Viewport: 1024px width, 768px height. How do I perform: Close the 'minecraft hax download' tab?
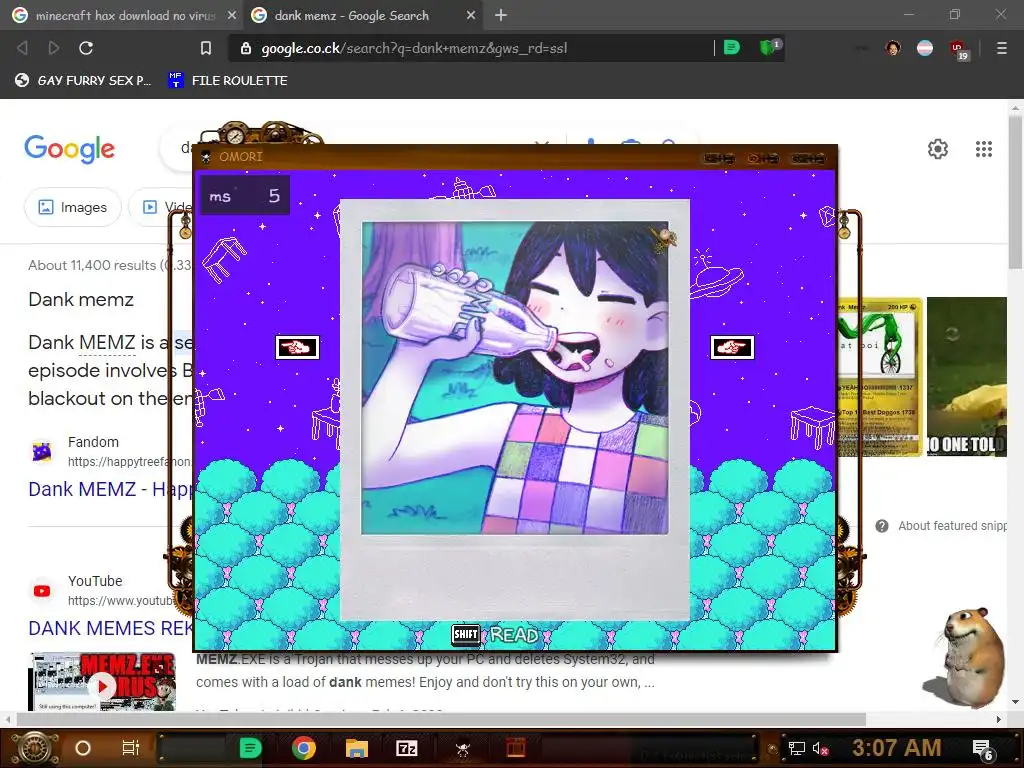[232, 15]
